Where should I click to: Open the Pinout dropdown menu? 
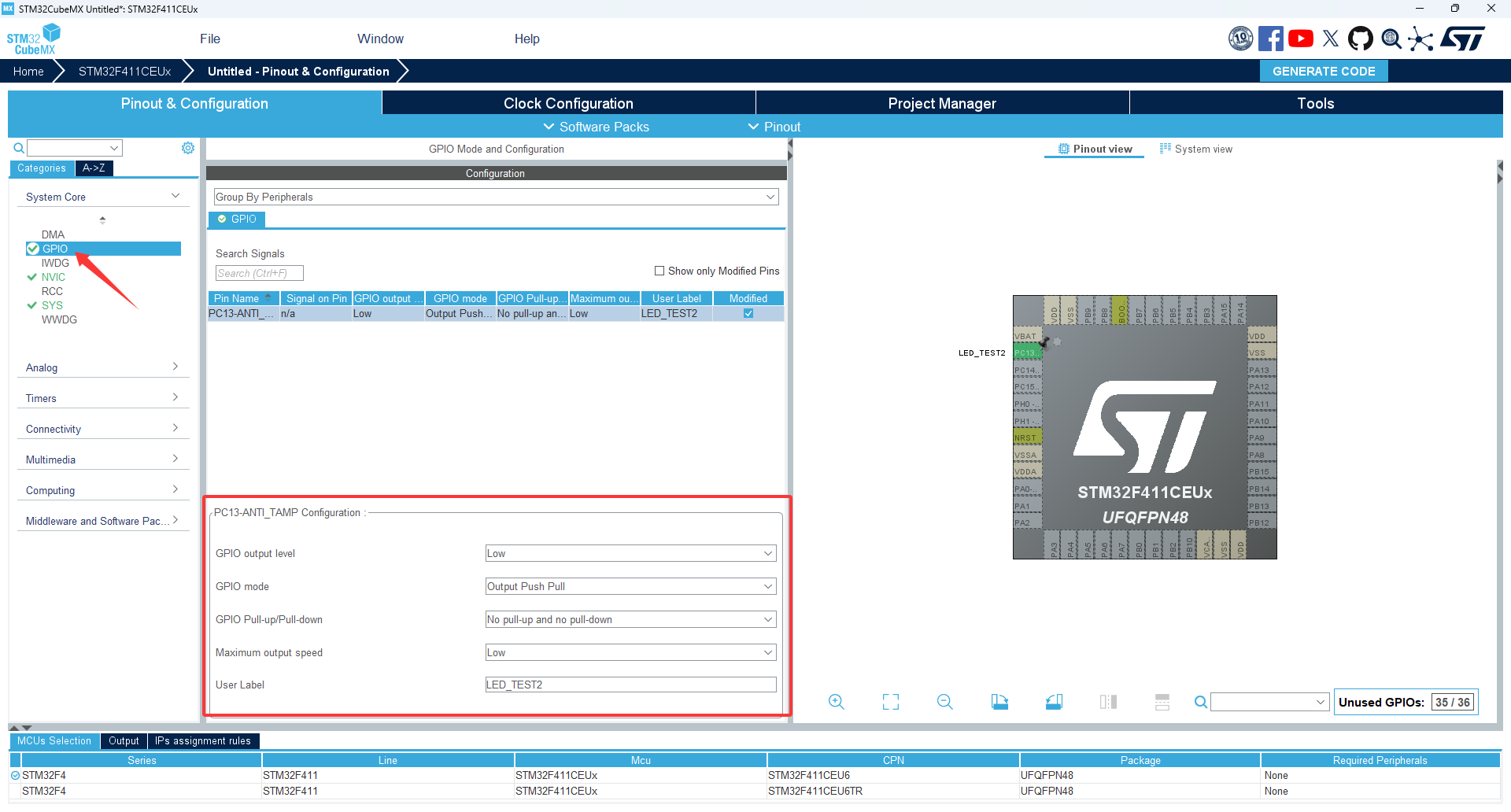[x=774, y=127]
